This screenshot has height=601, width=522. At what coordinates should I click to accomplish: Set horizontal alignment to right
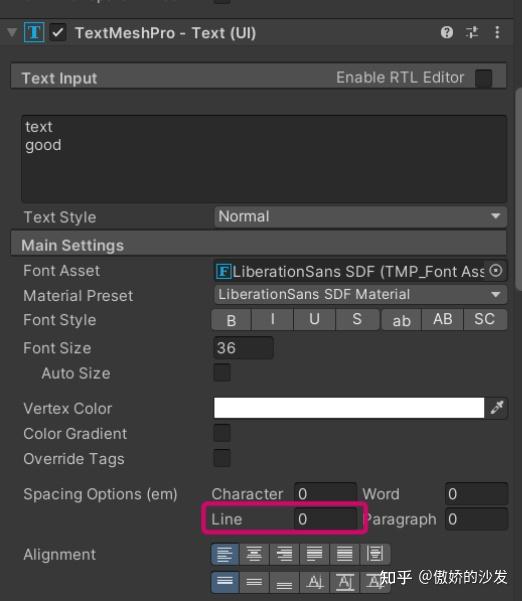(284, 554)
